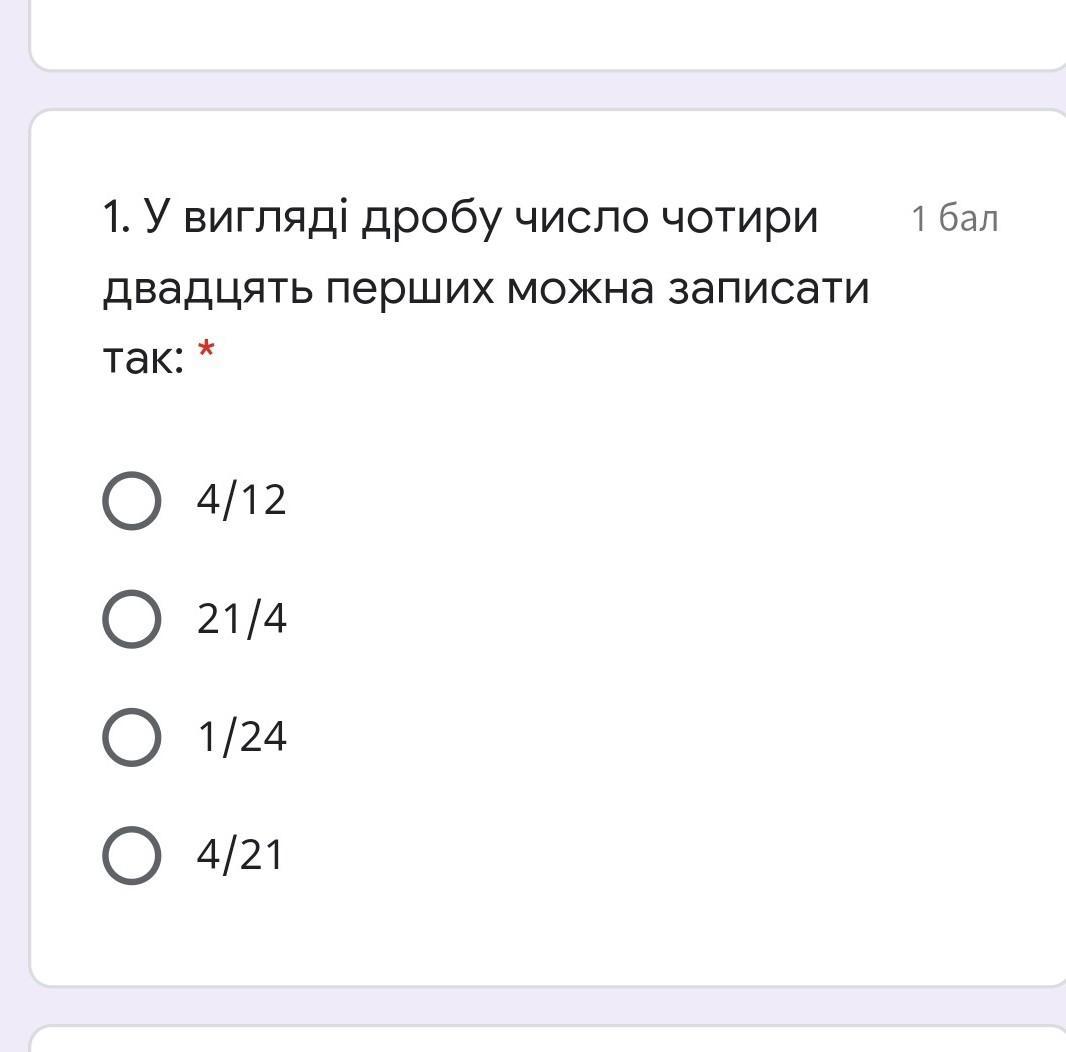Click the partially visible card at top
This screenshot has width=1066, height=1052.
point(548,35)
